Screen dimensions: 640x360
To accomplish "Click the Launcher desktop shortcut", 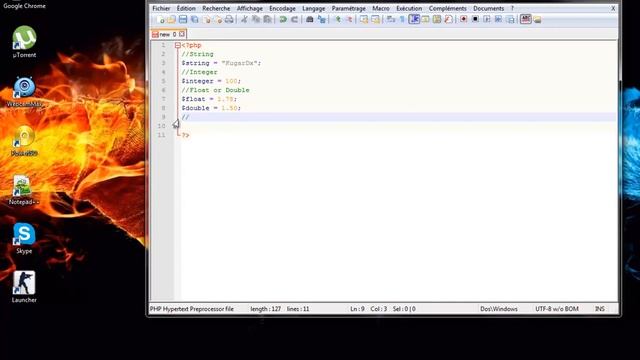I will pos(24,287).
